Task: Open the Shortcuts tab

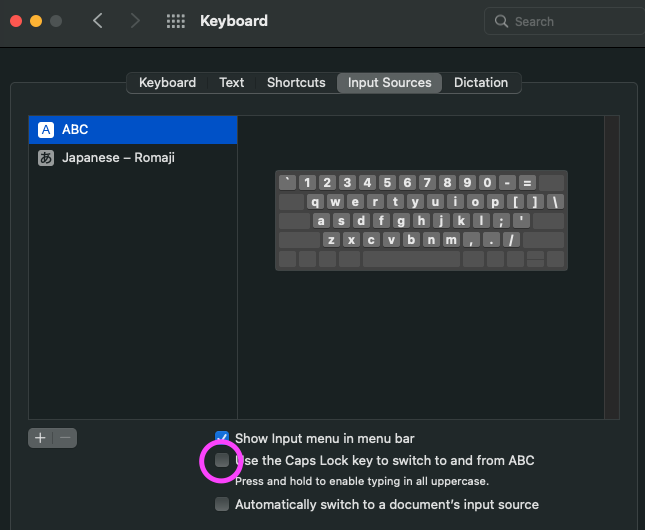Action: pos(296,83)
